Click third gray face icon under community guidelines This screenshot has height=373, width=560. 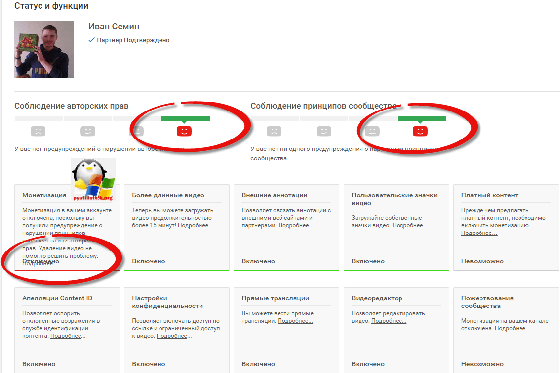pos(372,131)
